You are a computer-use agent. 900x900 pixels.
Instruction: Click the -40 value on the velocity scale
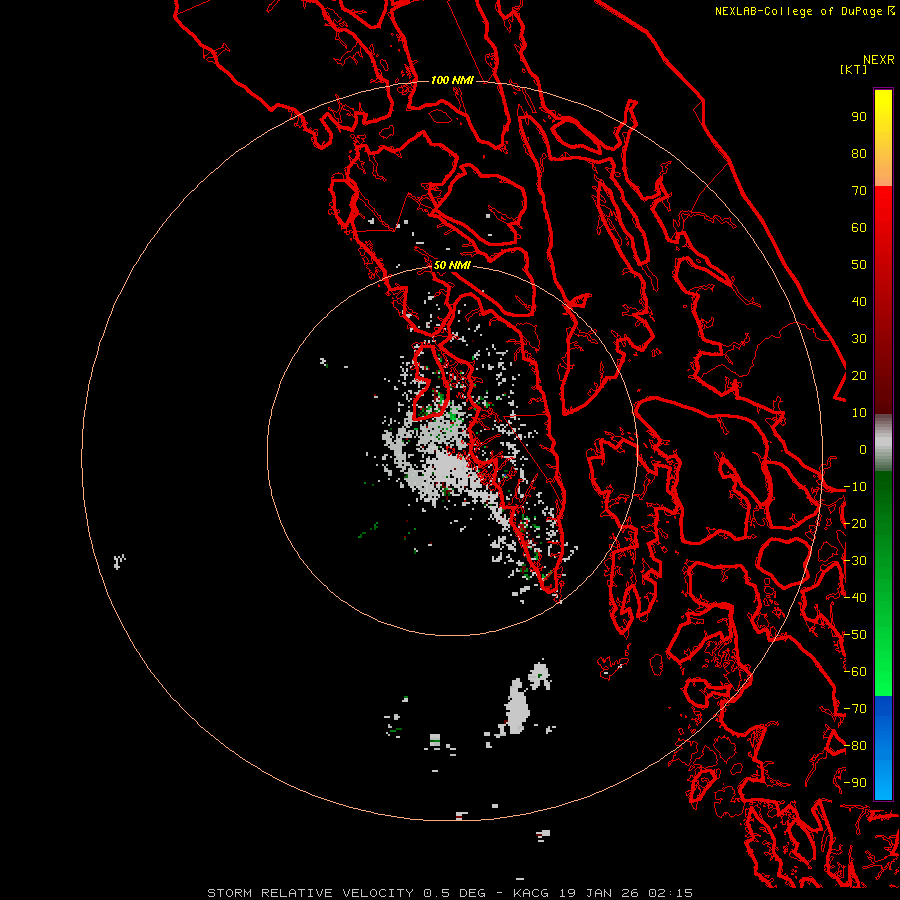point(855,598)
